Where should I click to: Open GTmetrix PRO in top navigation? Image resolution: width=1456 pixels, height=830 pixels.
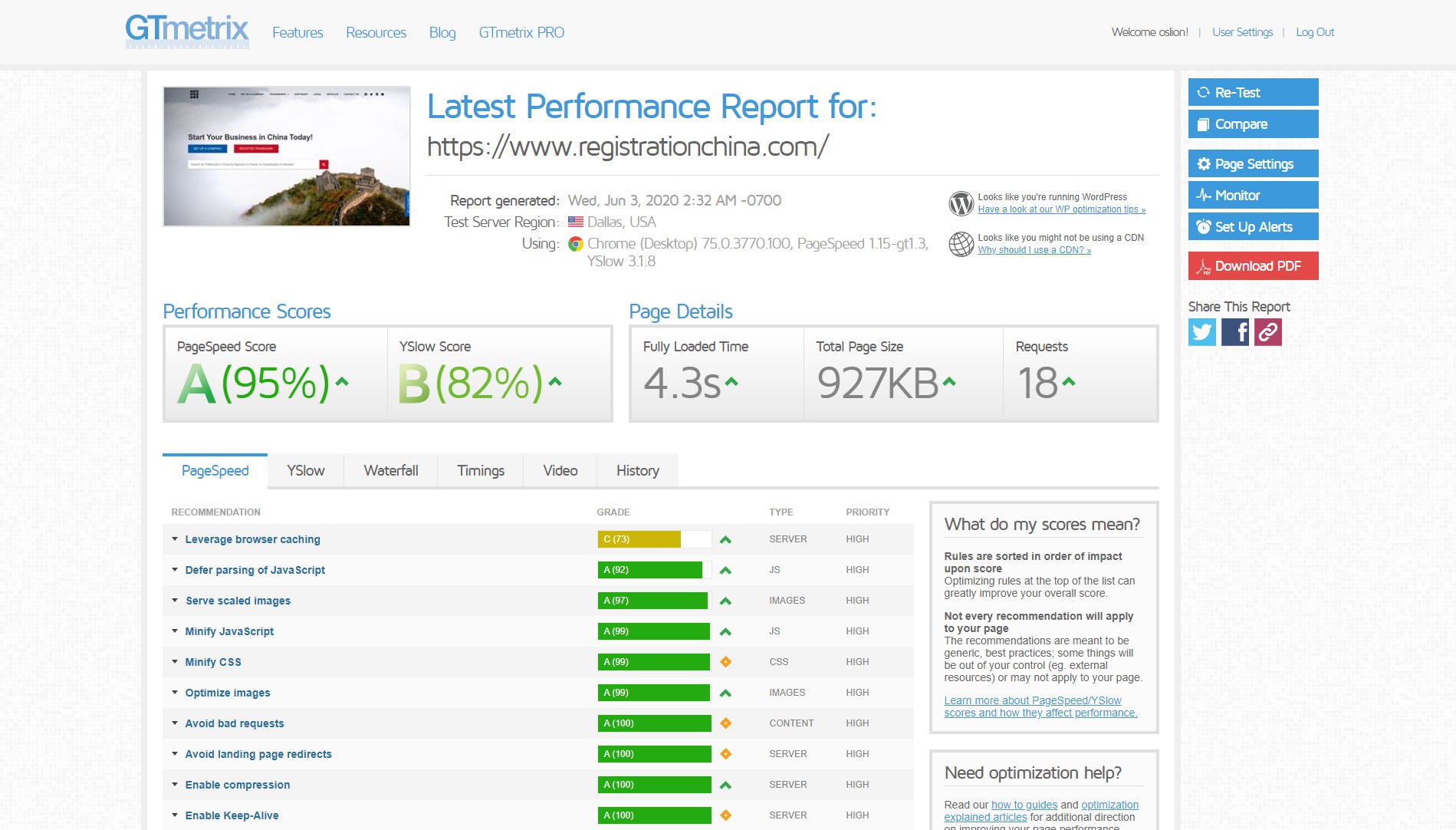[x=521, y=32]
